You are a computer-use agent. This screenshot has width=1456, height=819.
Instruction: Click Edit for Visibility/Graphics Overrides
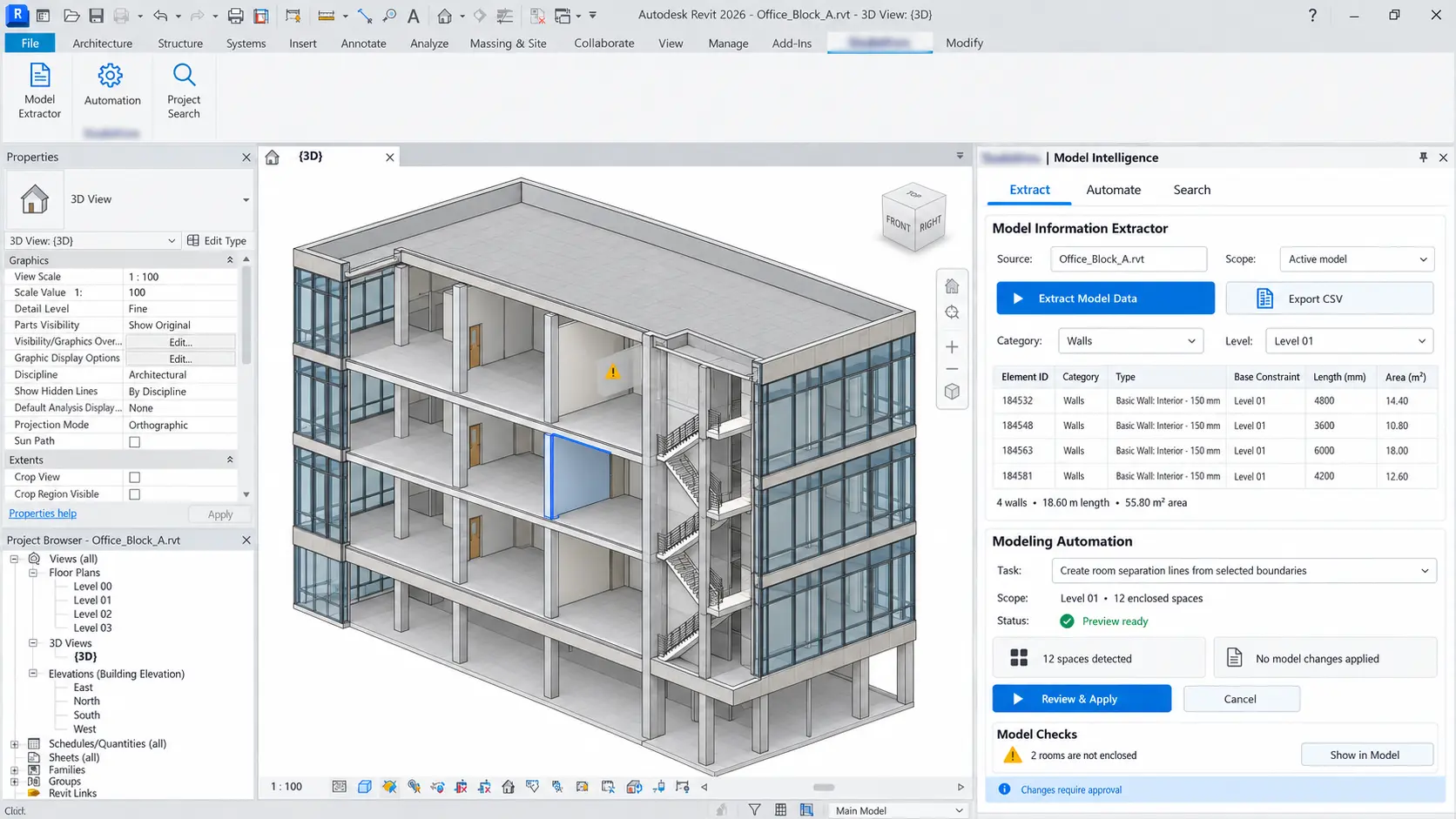coord(180,342)
